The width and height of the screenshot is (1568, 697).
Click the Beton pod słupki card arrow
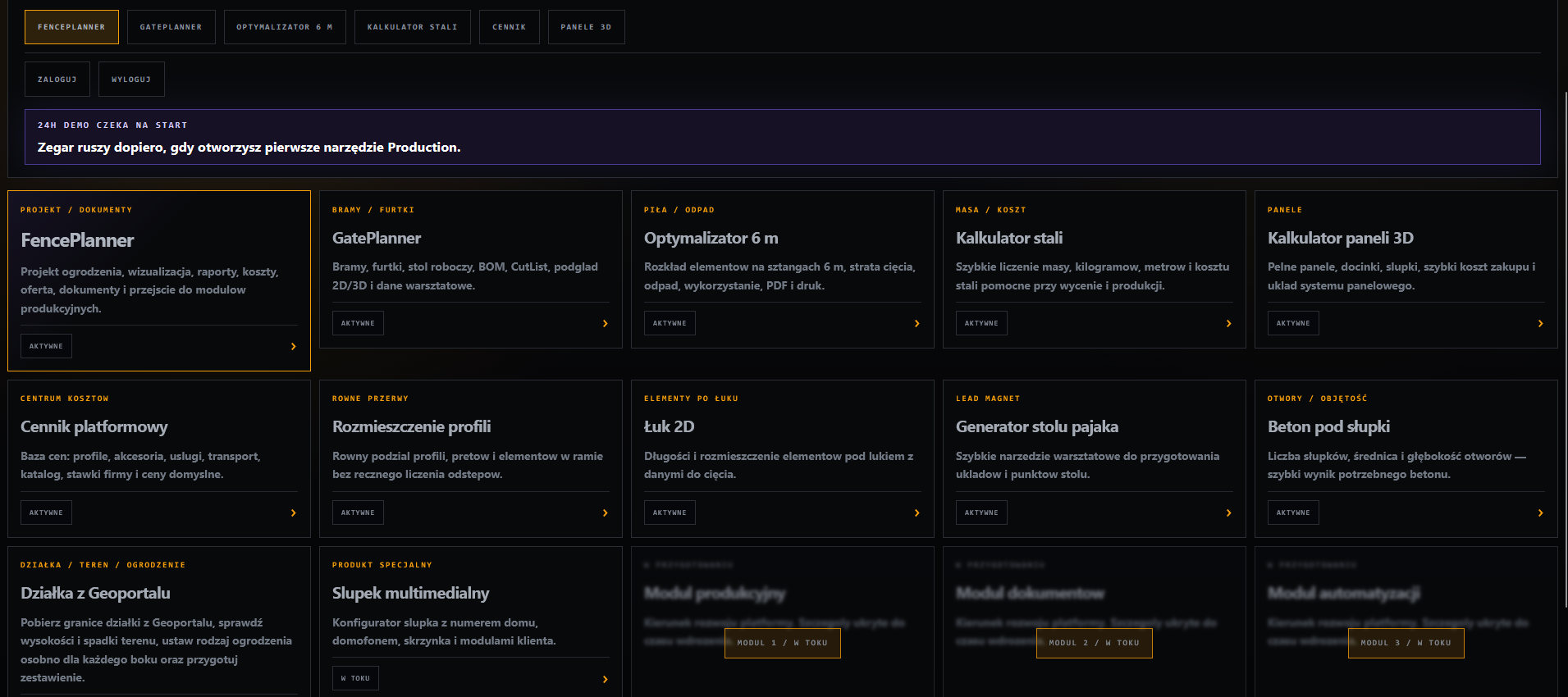coord(1540,513)
